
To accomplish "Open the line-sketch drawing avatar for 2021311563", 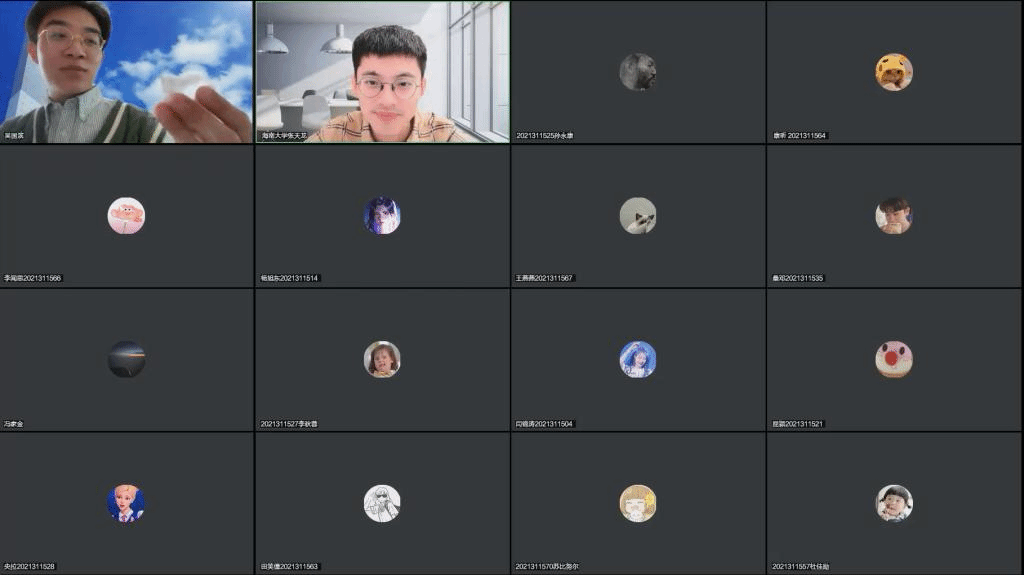I will (382, 504).
